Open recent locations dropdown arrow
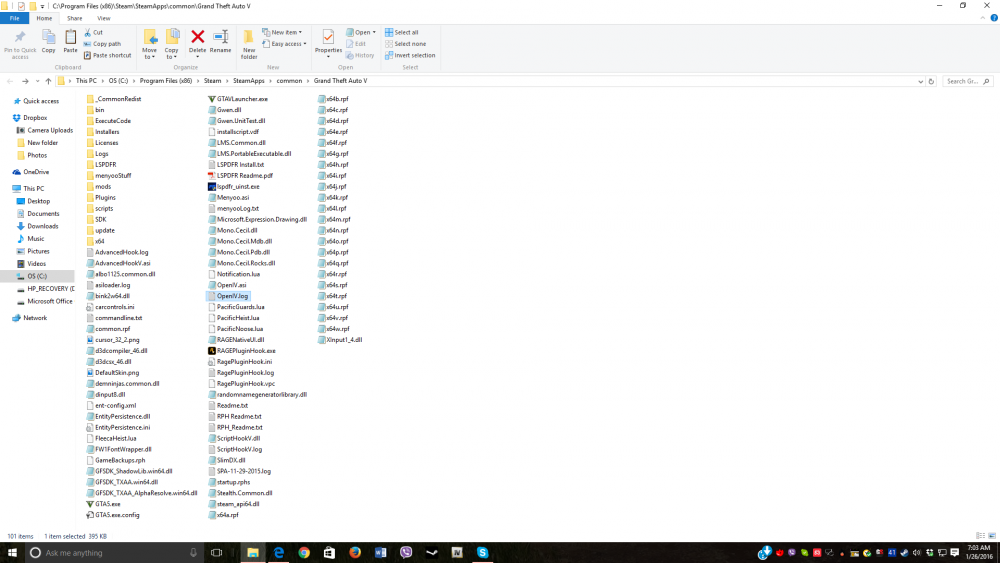 pos(37,82)
